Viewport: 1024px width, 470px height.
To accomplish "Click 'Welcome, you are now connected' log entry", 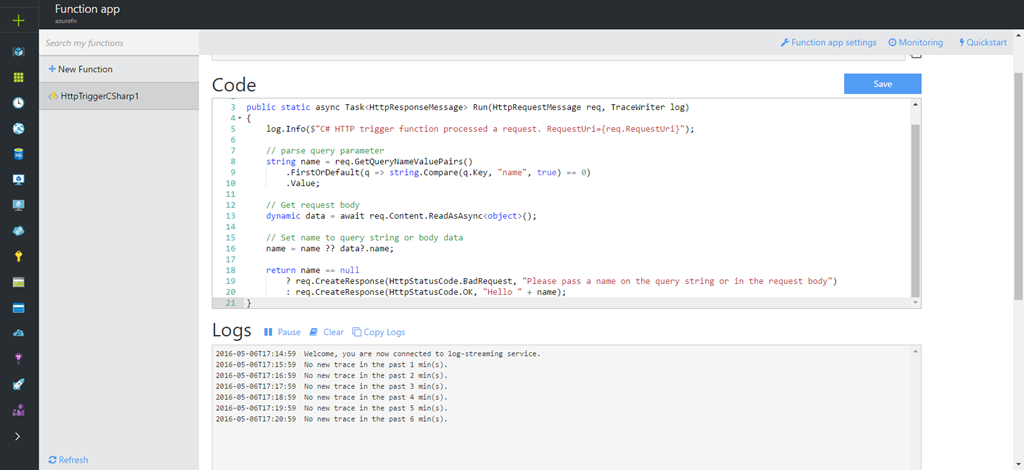I will (x=378, y=354).
